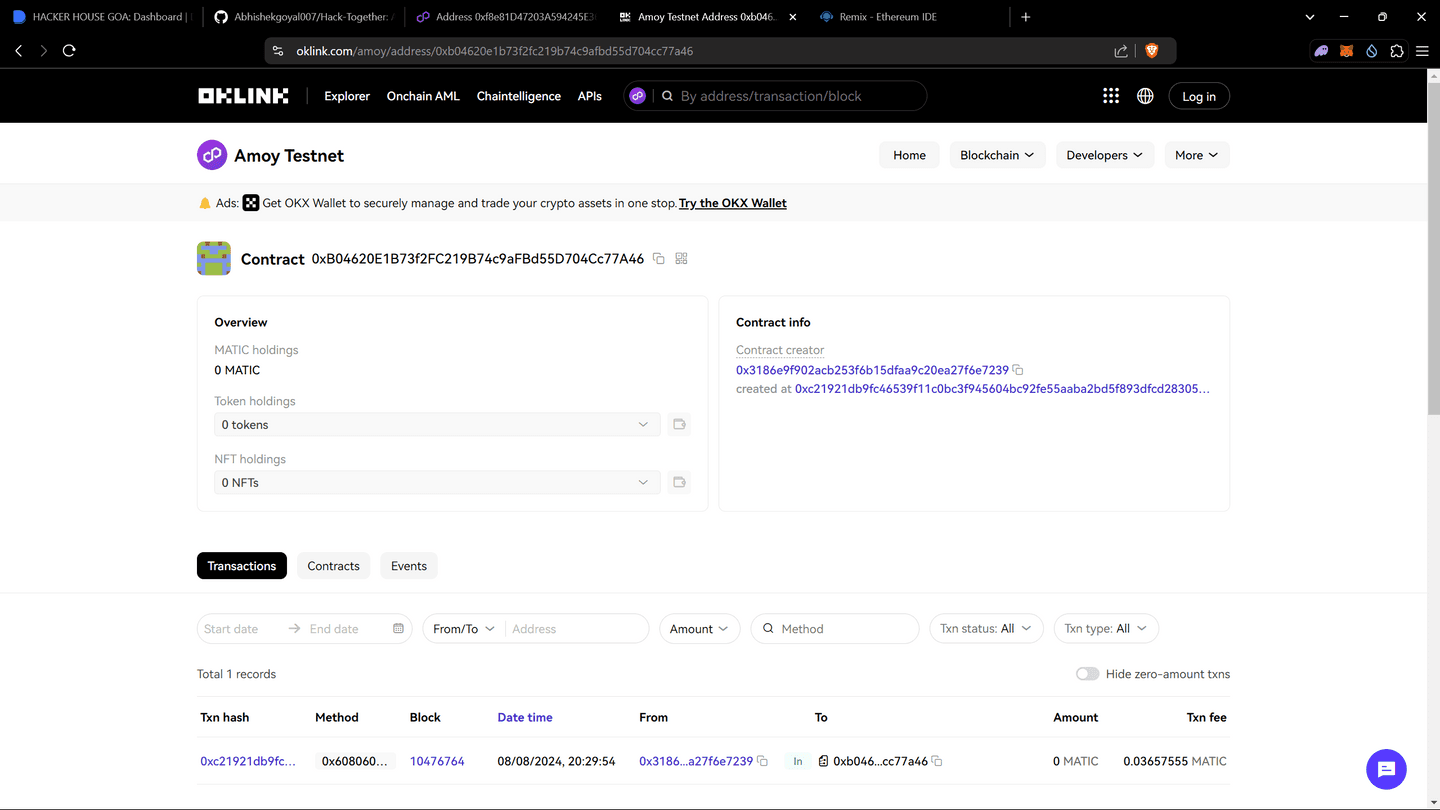Show the contract address QR code
Viewport: 1440px width, 810px height.
click(681, 259)
